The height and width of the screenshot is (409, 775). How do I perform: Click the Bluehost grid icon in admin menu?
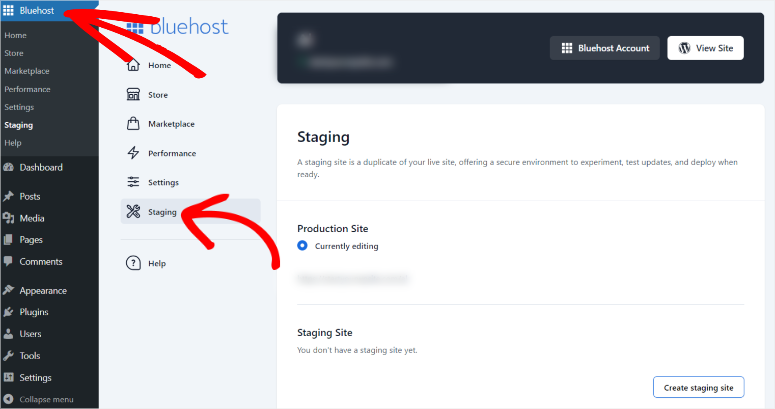8,10
